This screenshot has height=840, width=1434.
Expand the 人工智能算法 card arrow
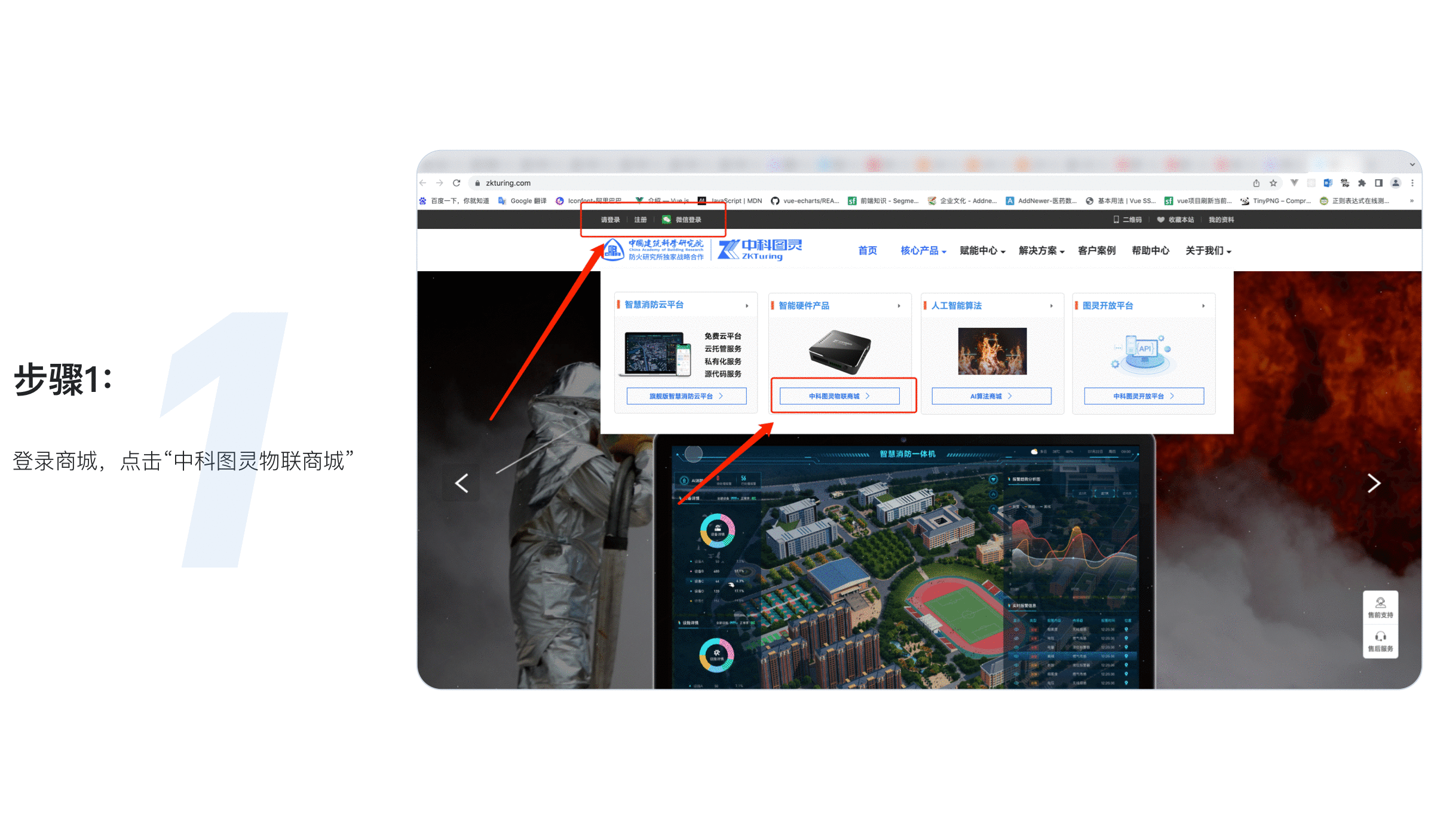[1051, 306]
